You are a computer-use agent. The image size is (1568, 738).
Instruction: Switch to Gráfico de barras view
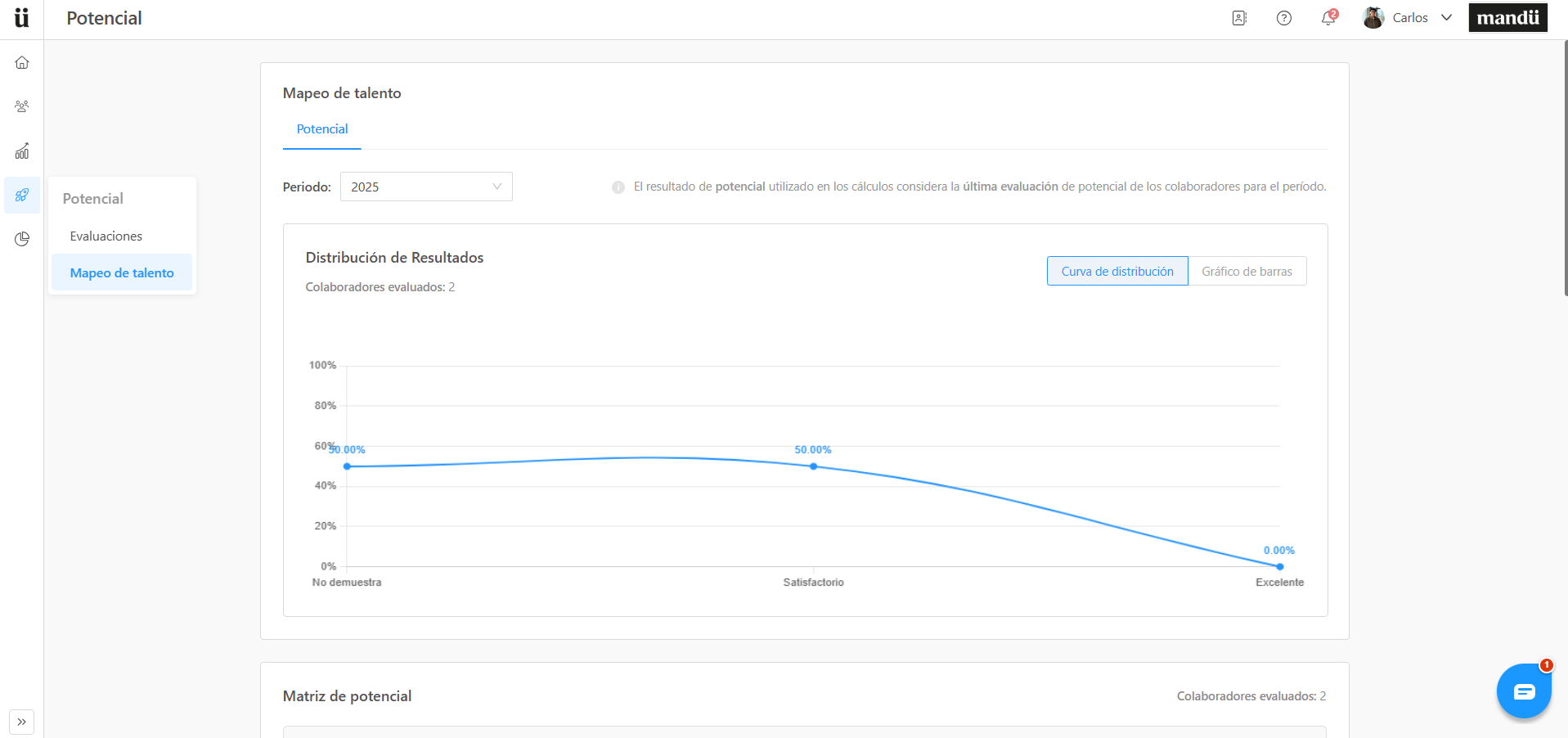(x=1247, y=271)
